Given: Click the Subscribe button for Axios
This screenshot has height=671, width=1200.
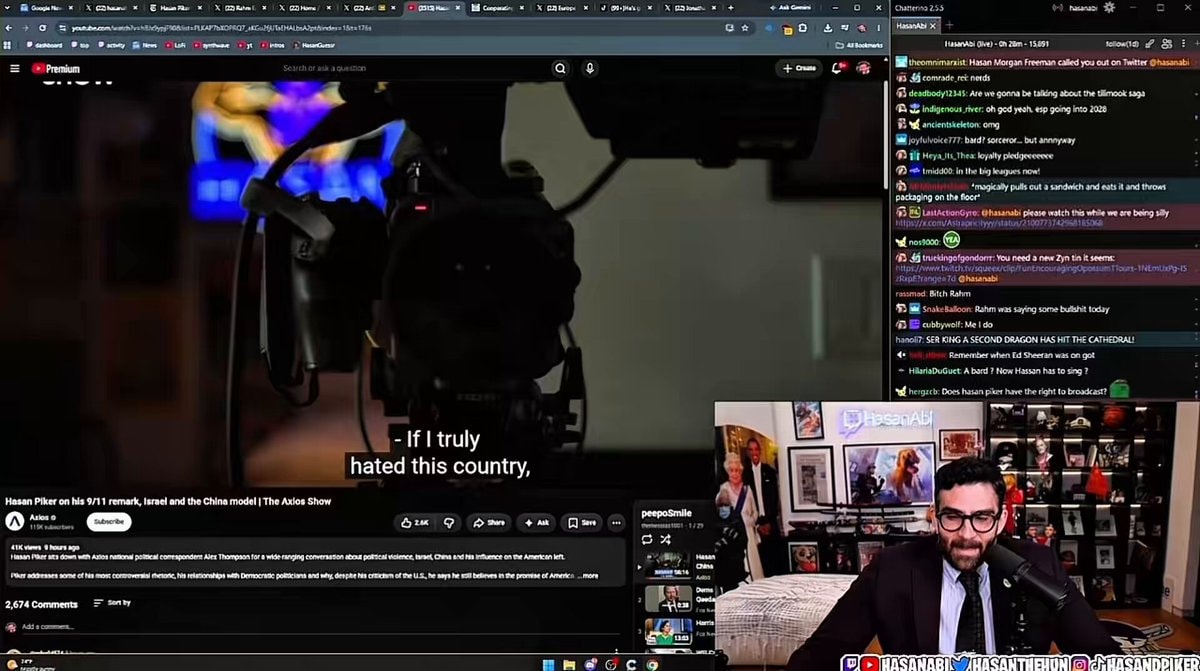Looking at the screenshot, I should pyautogui.click(x=109, y=521).
